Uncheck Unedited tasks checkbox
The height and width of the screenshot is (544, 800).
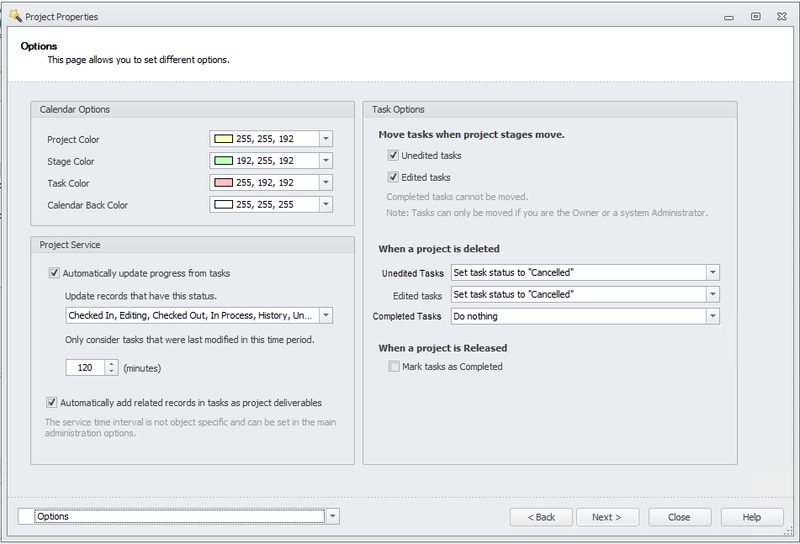click(x=393, y=155)
